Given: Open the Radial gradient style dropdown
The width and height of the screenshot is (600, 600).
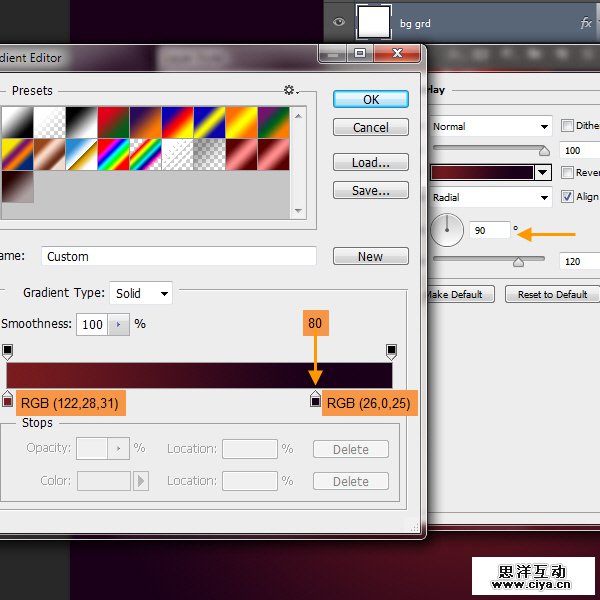Looking at the screenshot, I should coord(491,198).
